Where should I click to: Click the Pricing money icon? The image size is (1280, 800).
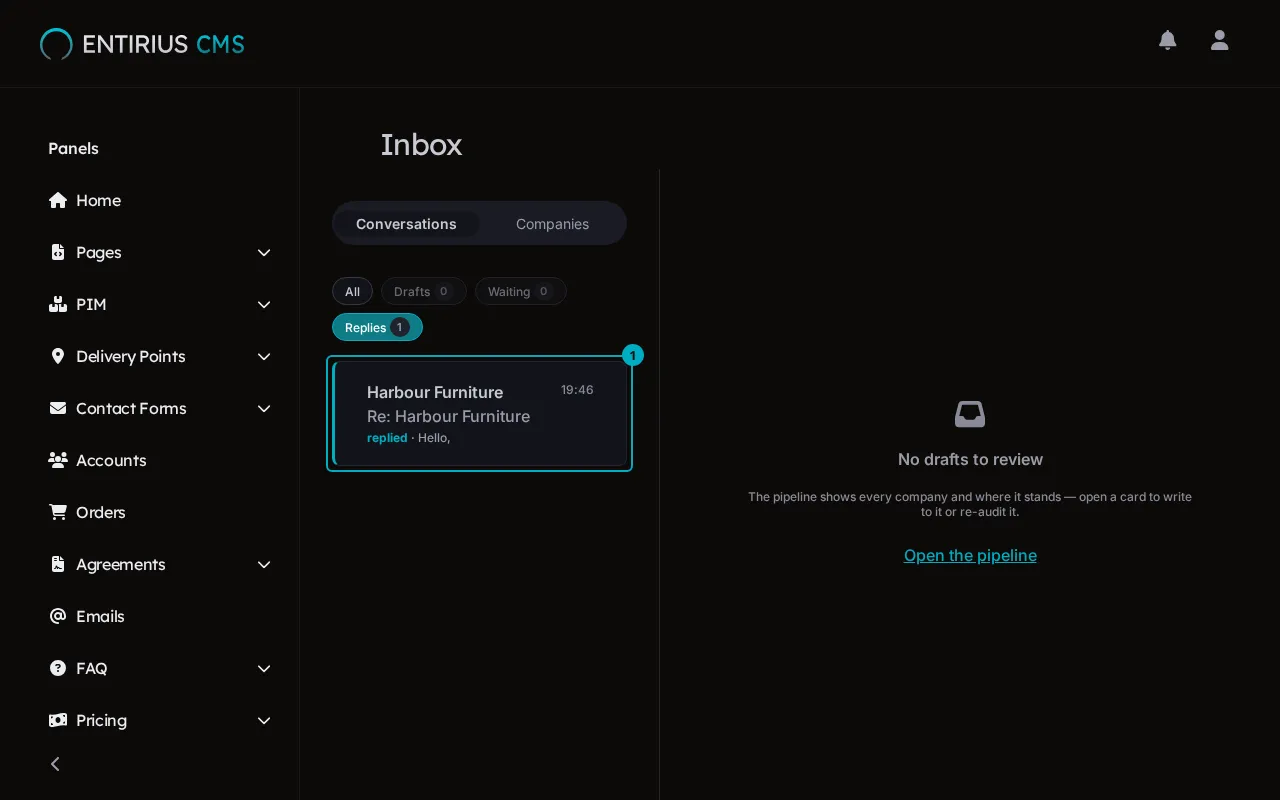coord(58,720)
